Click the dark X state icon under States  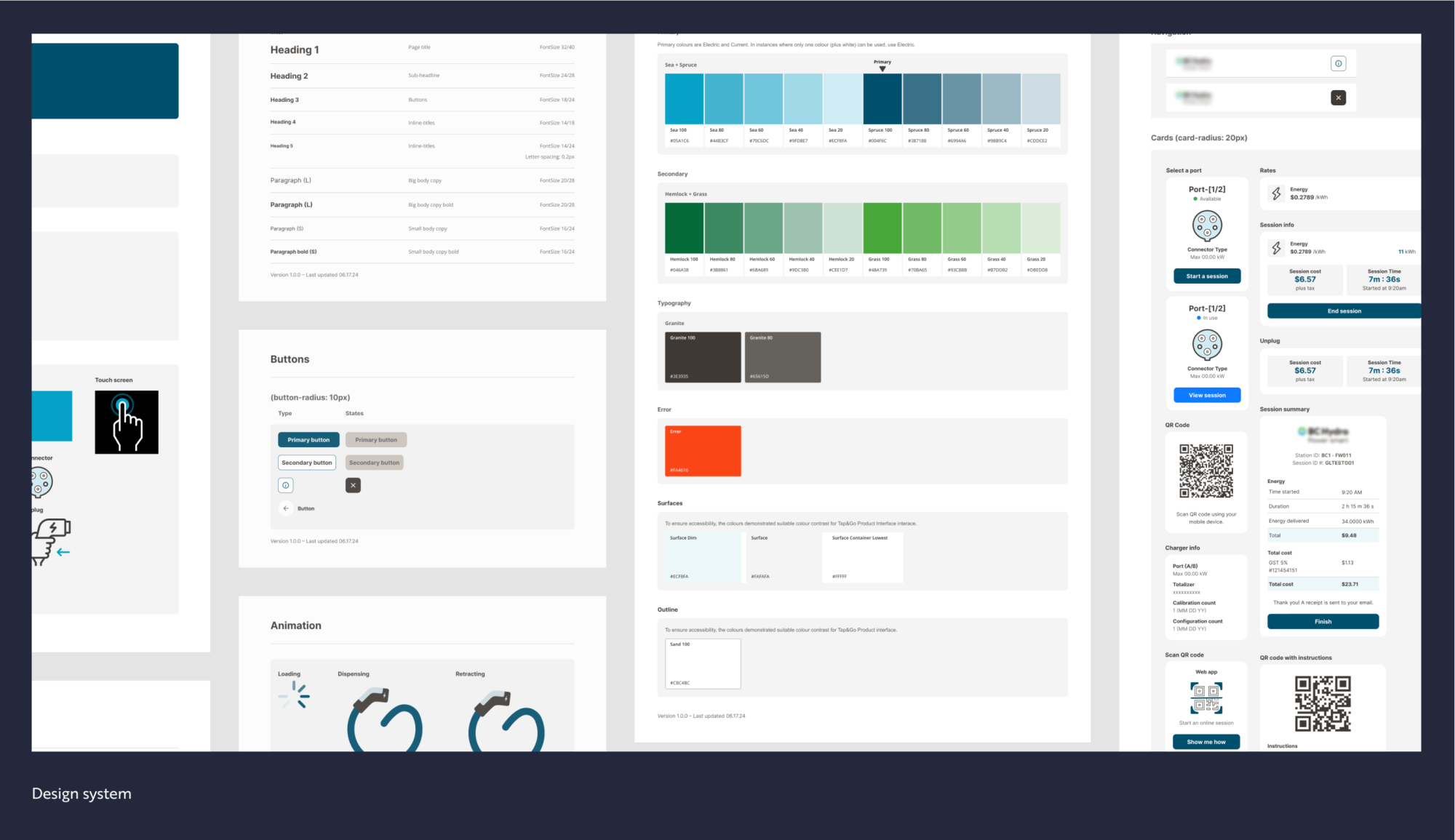[x=353, y=485]
